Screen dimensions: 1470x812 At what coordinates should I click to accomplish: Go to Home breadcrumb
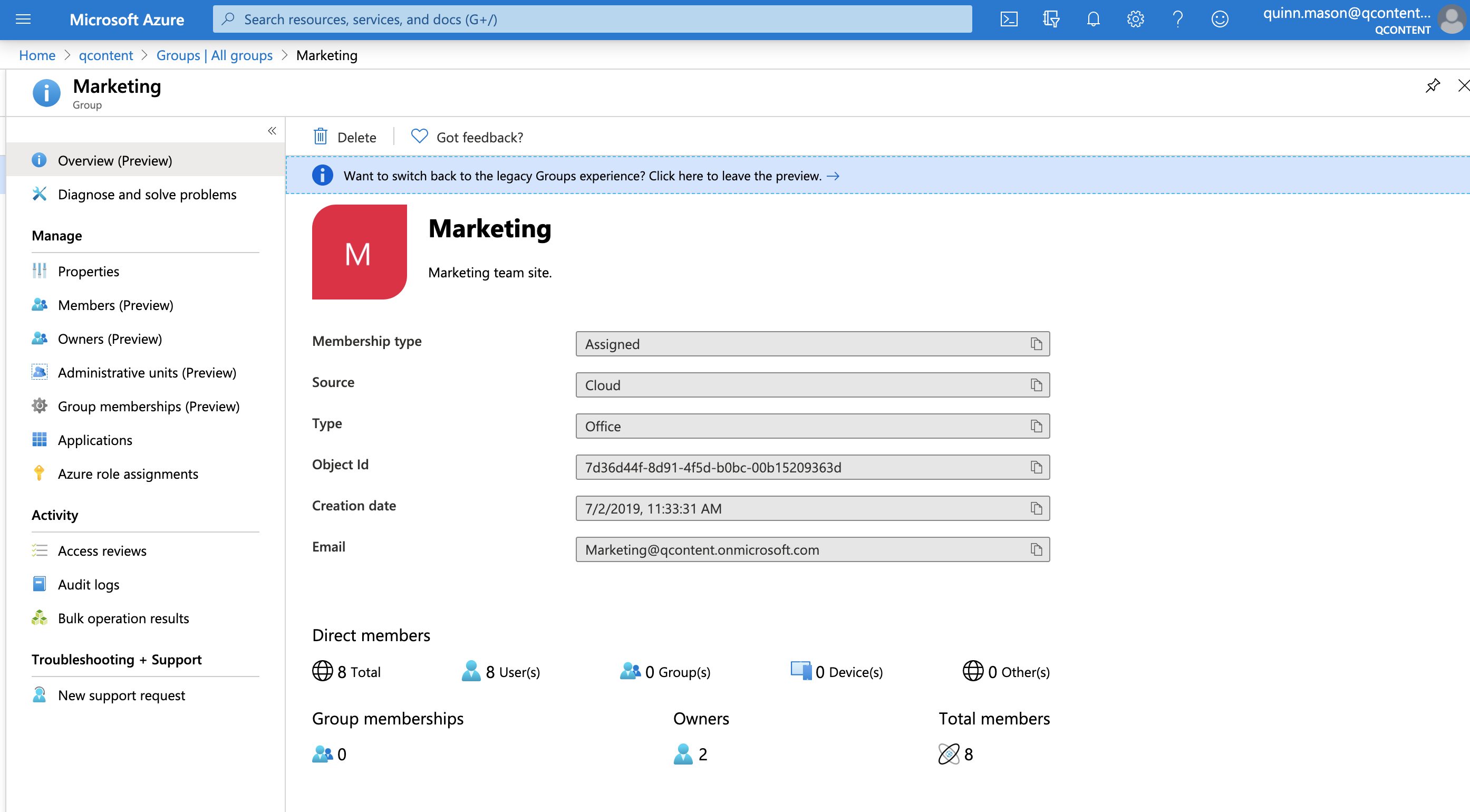[37, 55]
